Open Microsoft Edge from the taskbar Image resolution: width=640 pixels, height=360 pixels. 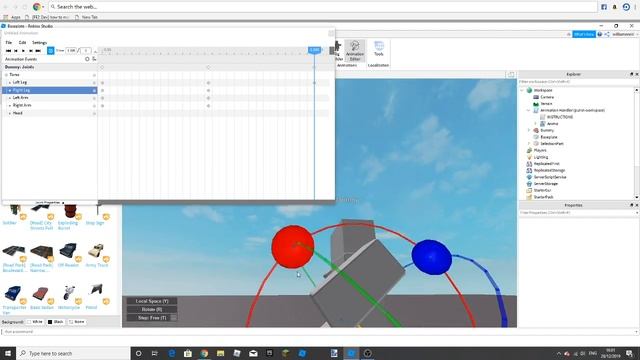172,353
